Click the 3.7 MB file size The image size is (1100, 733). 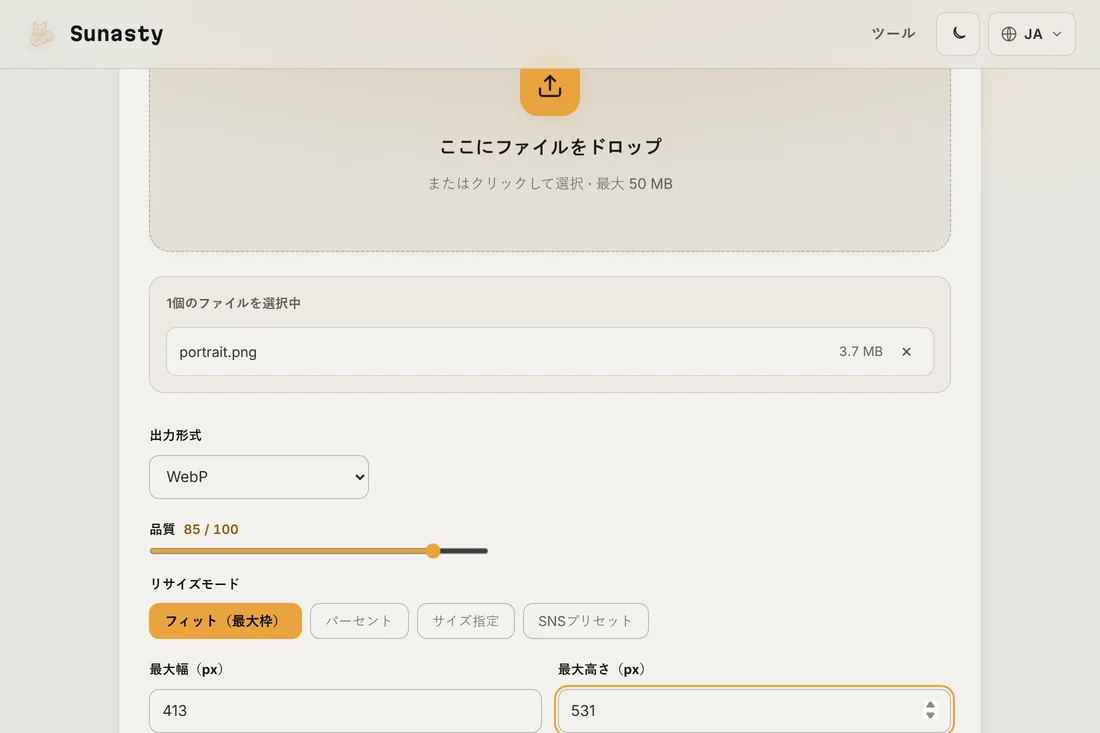(x=861, y=351)
